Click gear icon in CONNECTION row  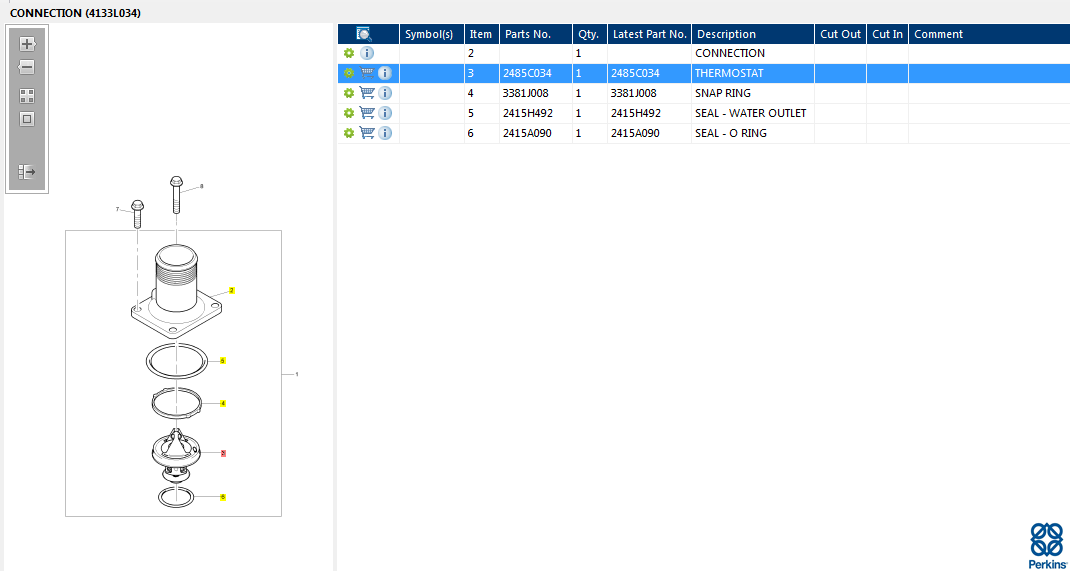(x=349, y=53)
